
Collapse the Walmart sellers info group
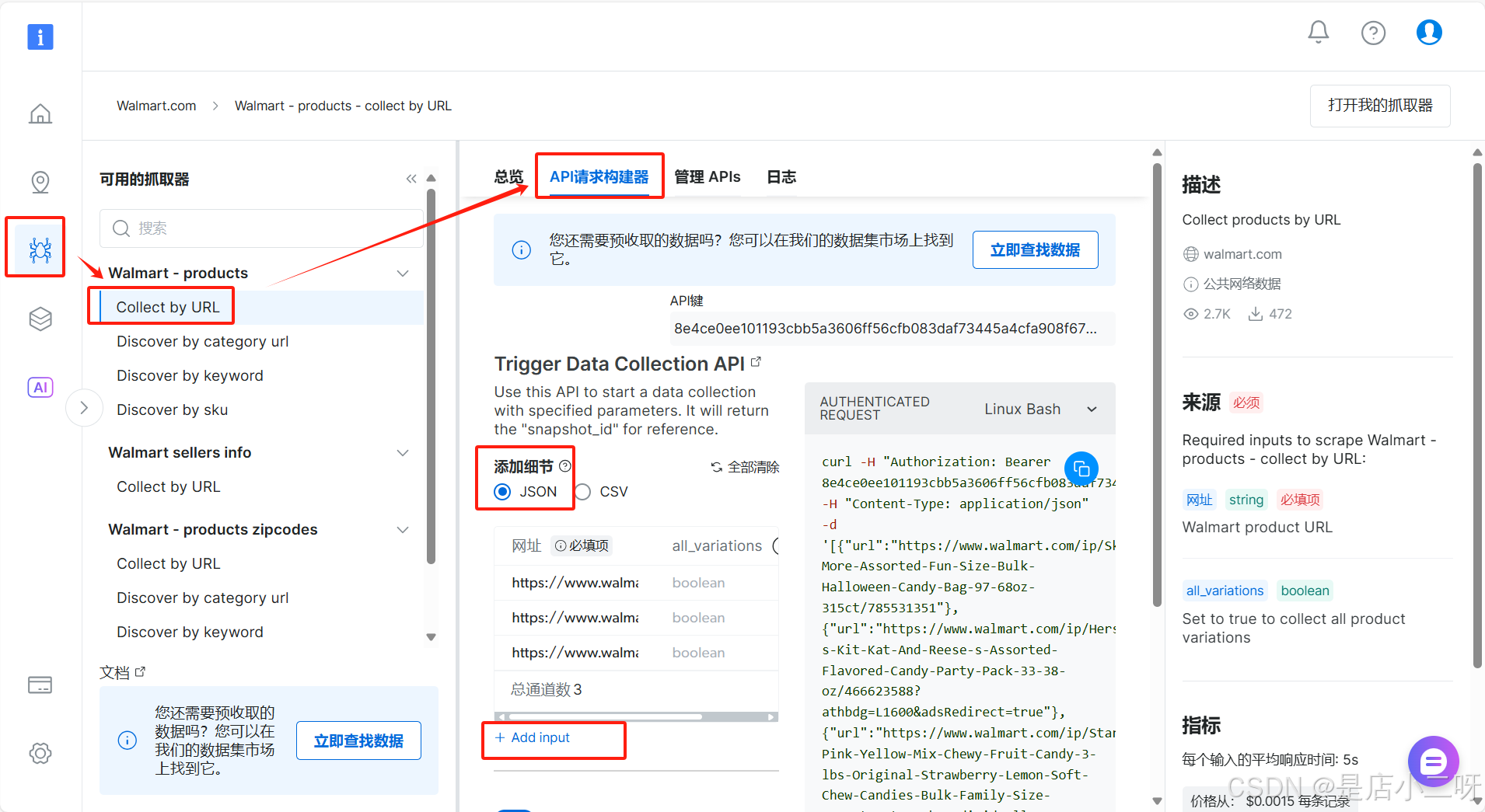point(403,453)
